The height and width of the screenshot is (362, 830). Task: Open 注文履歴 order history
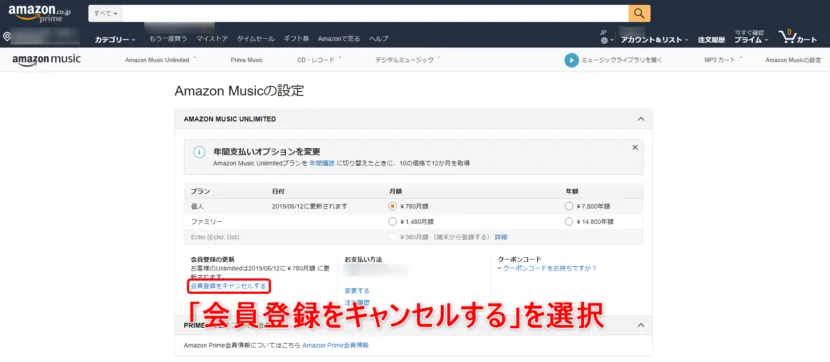pyautogui.click(x=711, y=40)
